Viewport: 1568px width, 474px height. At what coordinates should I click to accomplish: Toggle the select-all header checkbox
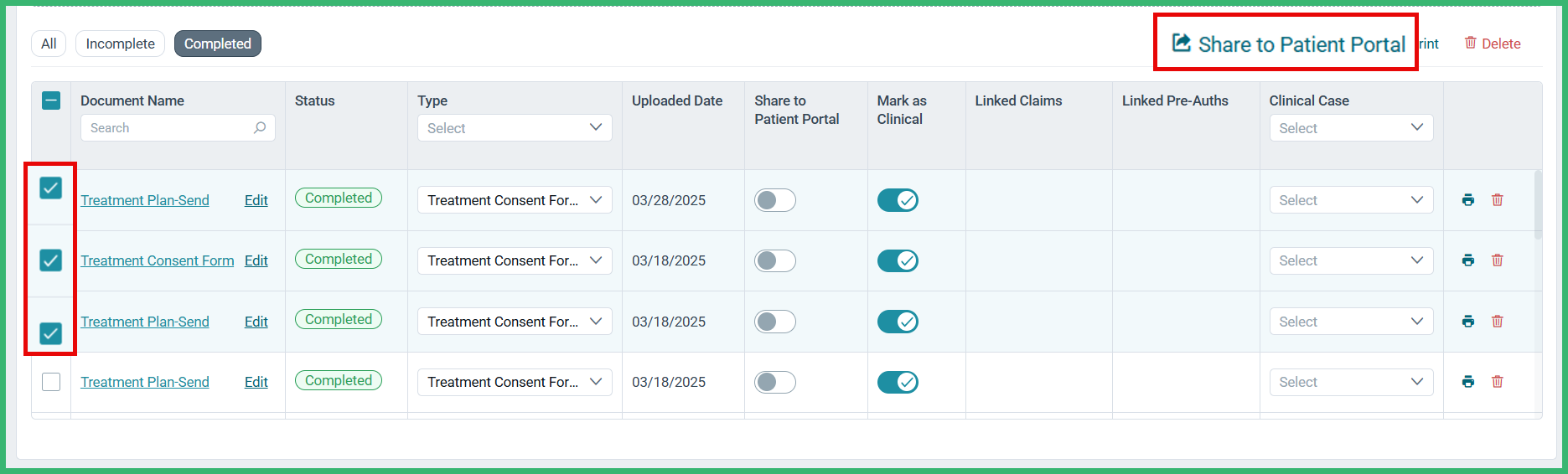51,100
